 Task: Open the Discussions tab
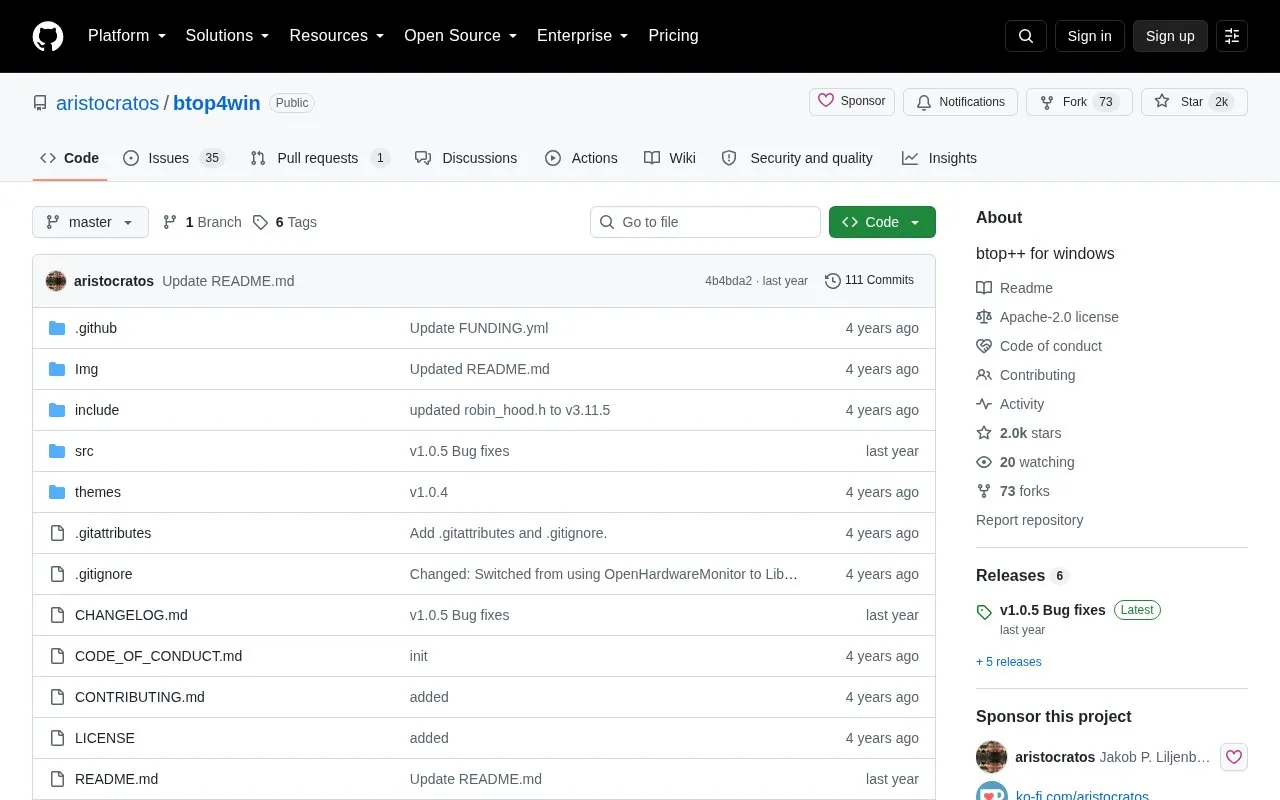tap(466, 158)
